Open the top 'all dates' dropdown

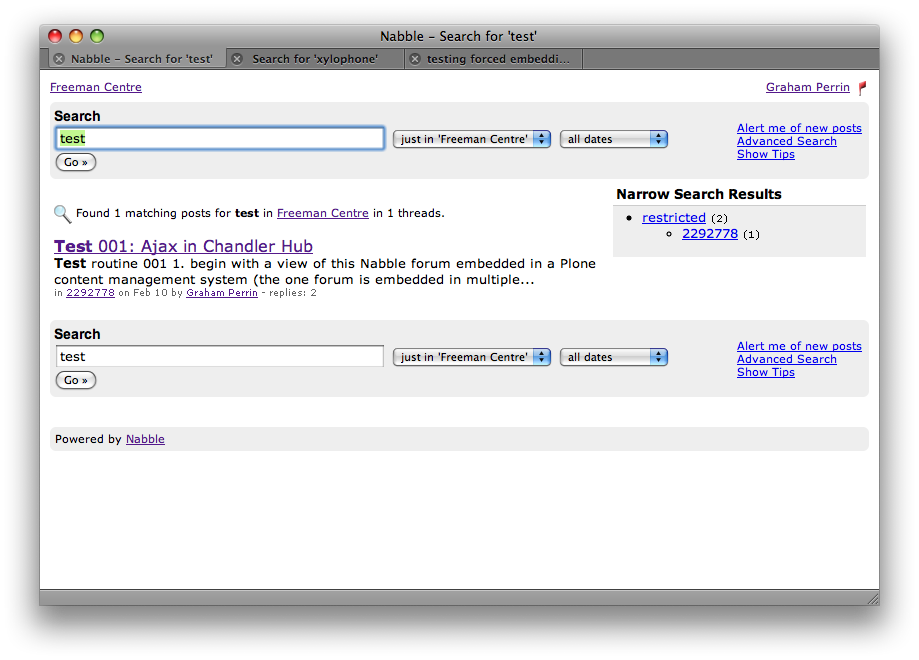pyautogui.click(x=613, y=139)
